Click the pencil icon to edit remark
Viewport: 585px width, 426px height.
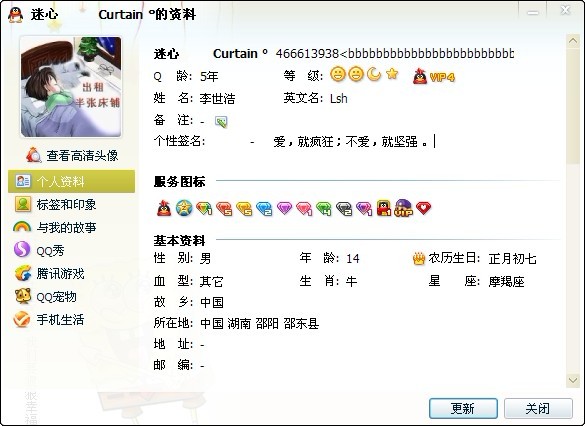click(x=221, y=122)
